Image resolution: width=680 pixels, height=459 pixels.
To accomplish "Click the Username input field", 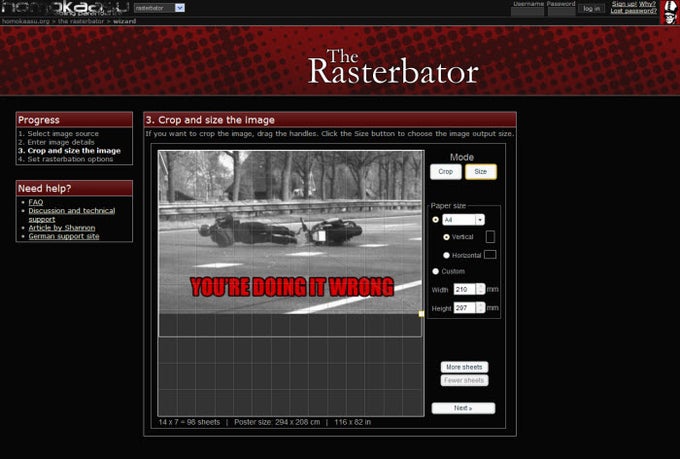I will click(x=527, y=11).
